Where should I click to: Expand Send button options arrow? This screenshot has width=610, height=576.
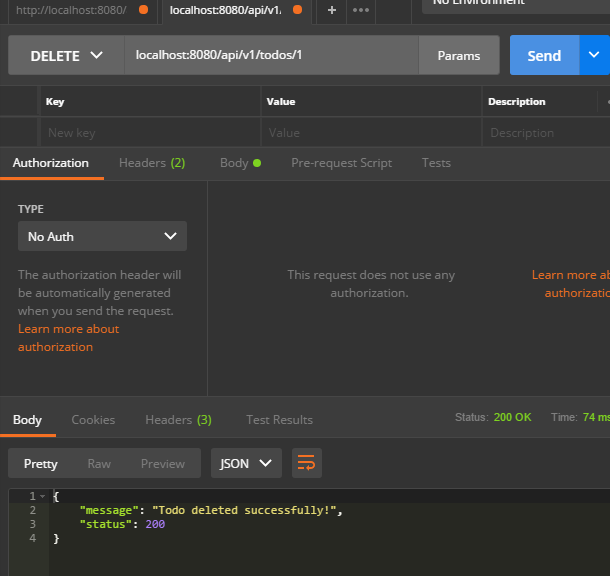594,55
